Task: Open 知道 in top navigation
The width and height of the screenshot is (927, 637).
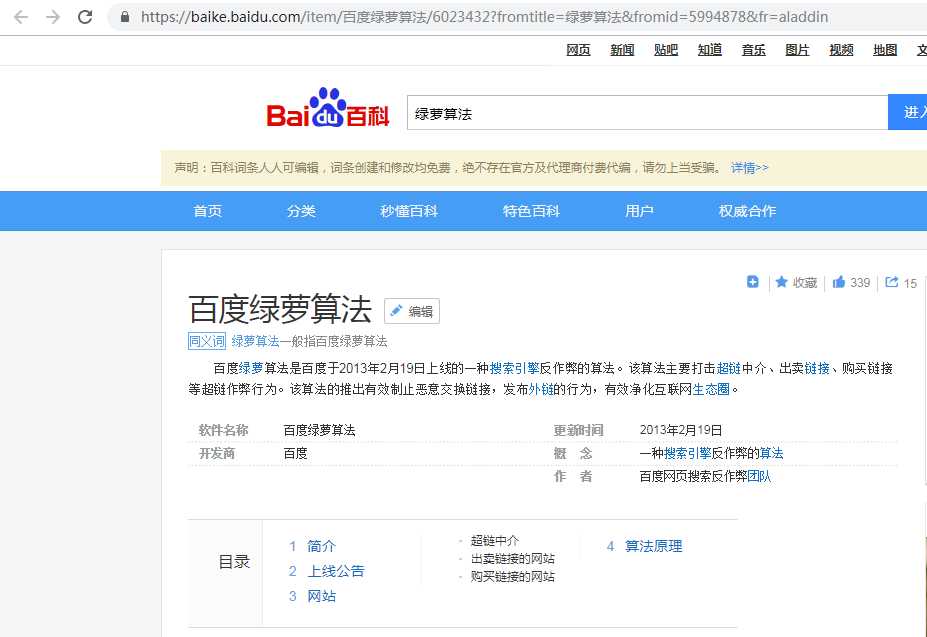Action: coord(709,50)
